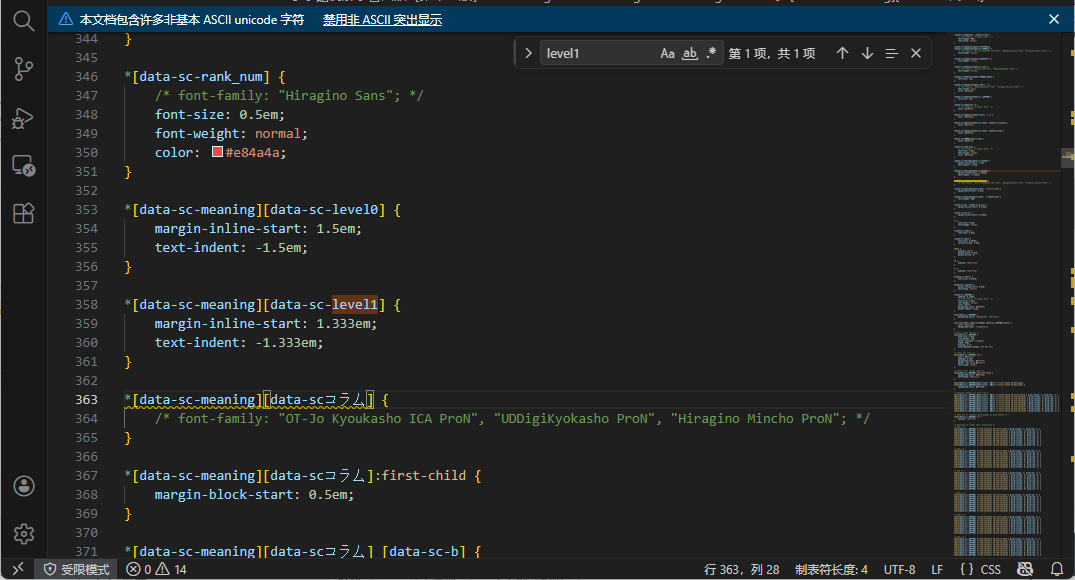Expand the Replace field with chevron
Viewport: 1075px width, 580px height.
[528, 53]
